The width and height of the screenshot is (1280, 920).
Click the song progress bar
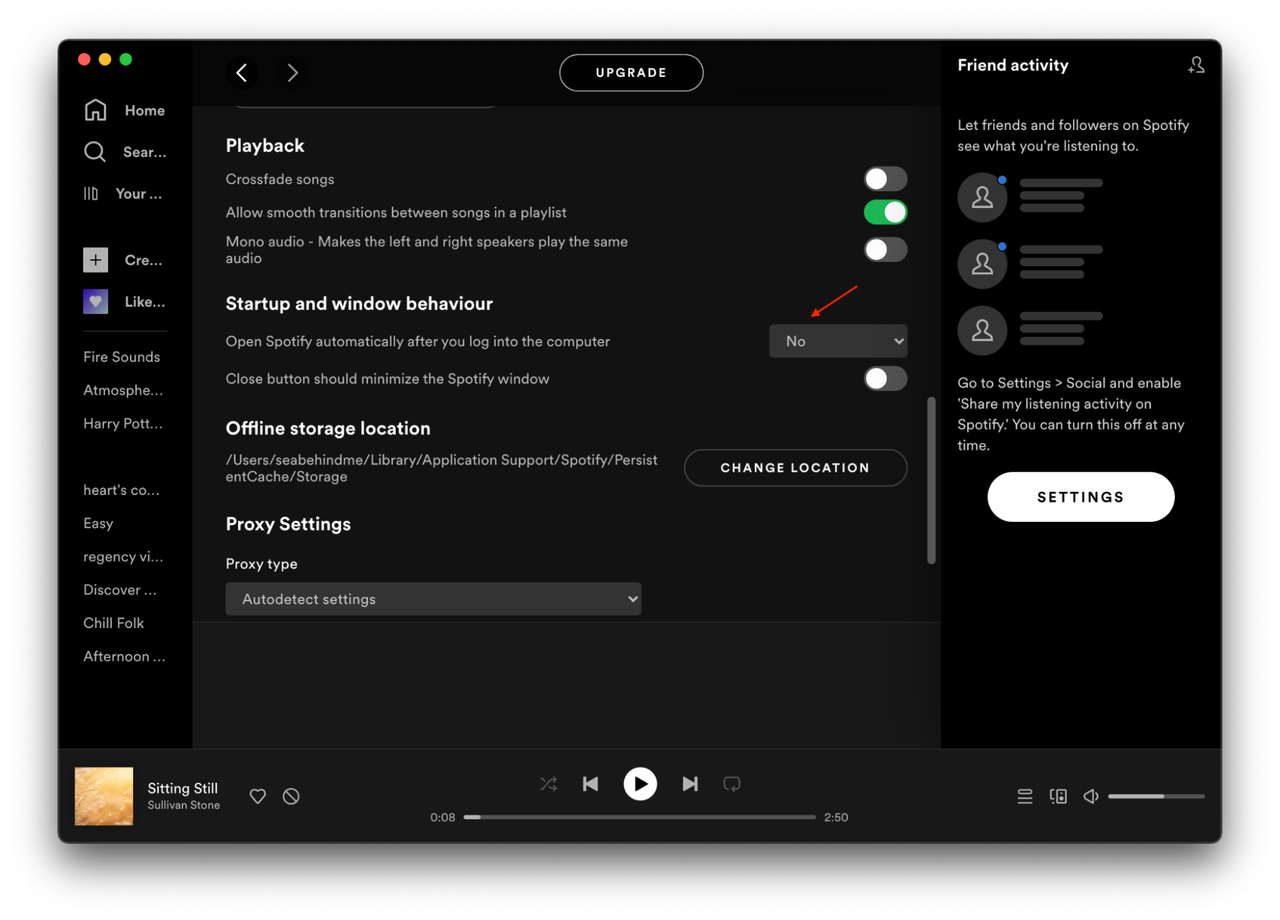tap(640, 817)
